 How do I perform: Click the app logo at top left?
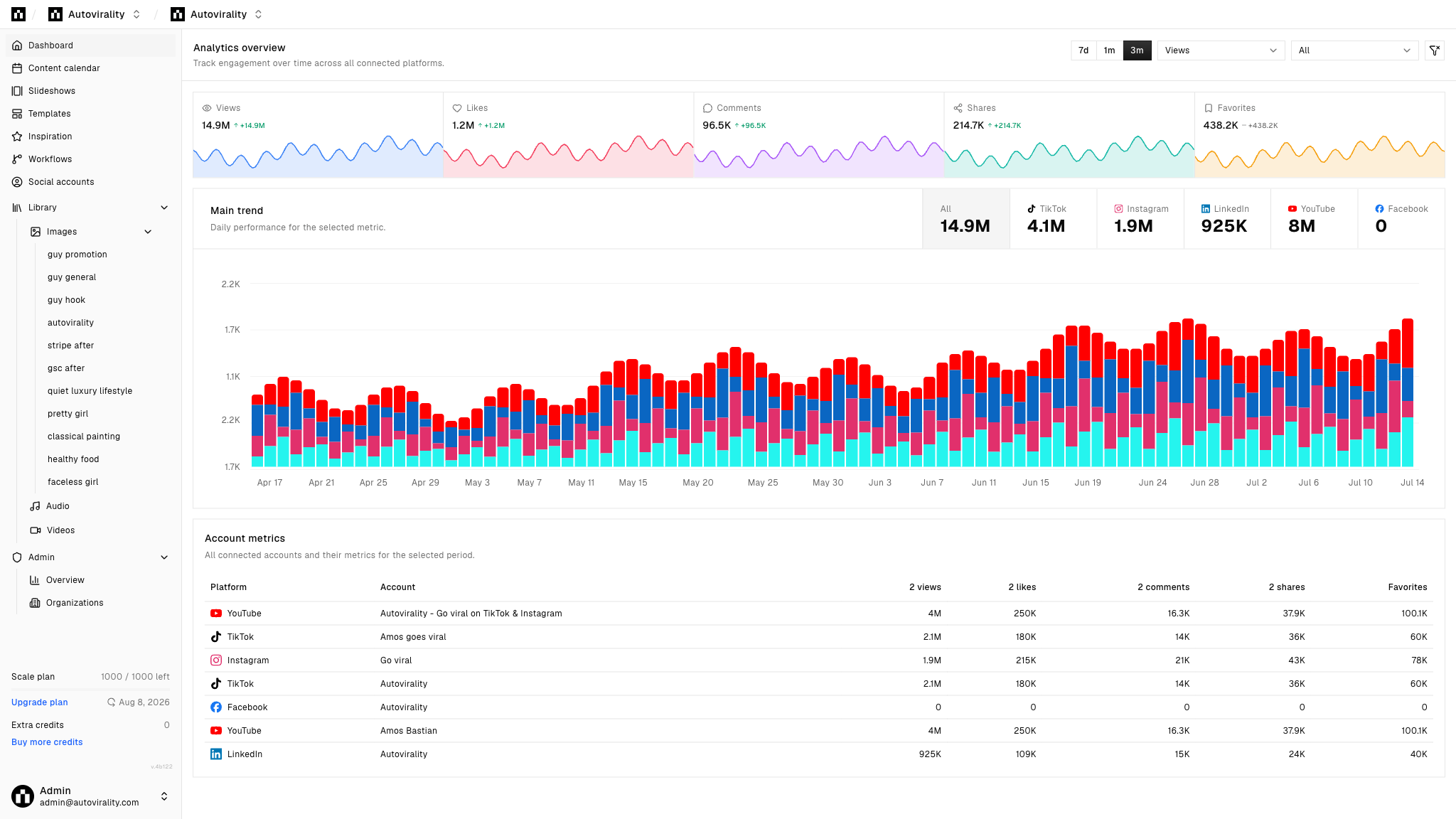coord(18,14)
